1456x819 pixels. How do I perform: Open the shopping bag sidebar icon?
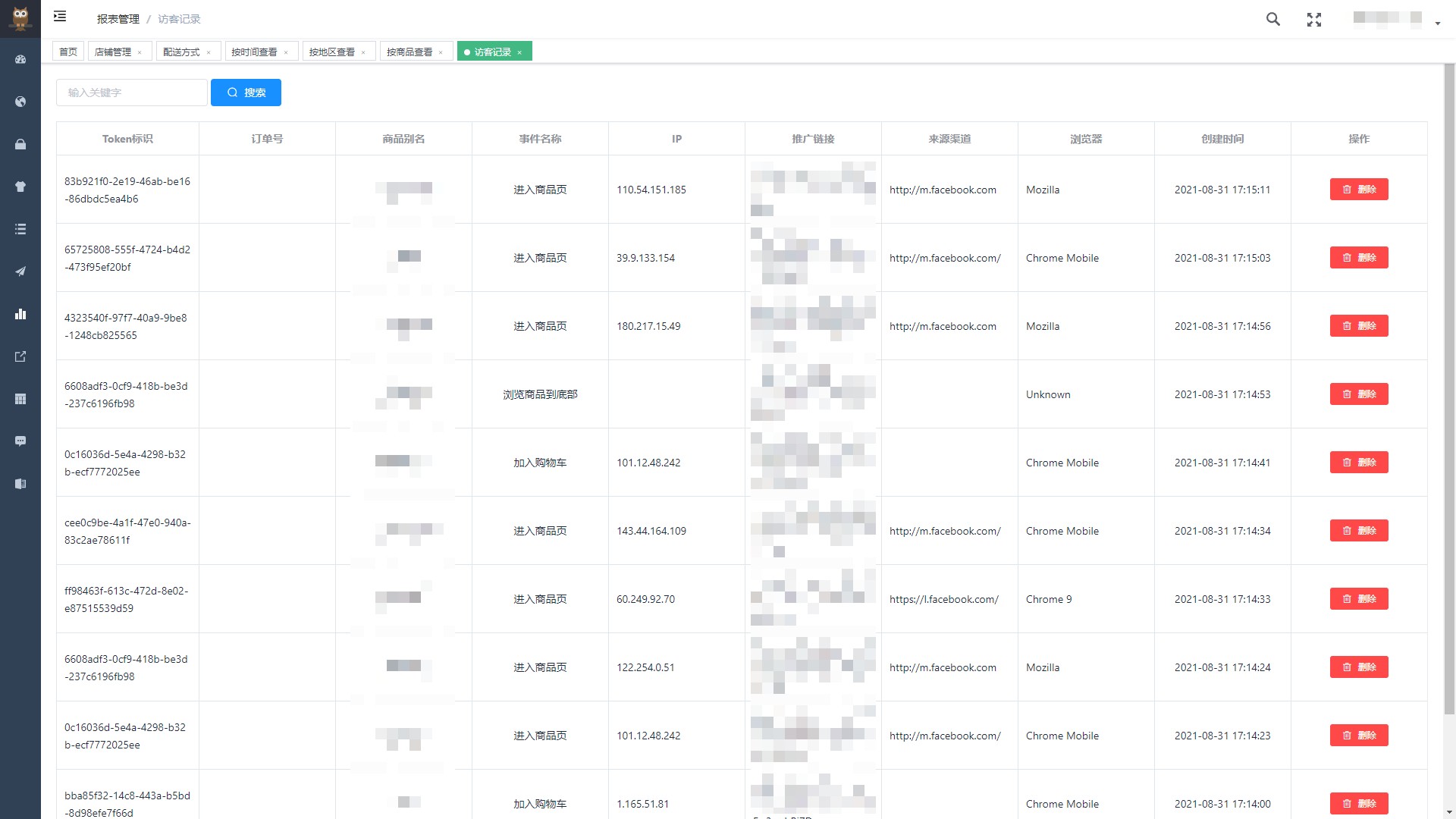coord(20,144)
